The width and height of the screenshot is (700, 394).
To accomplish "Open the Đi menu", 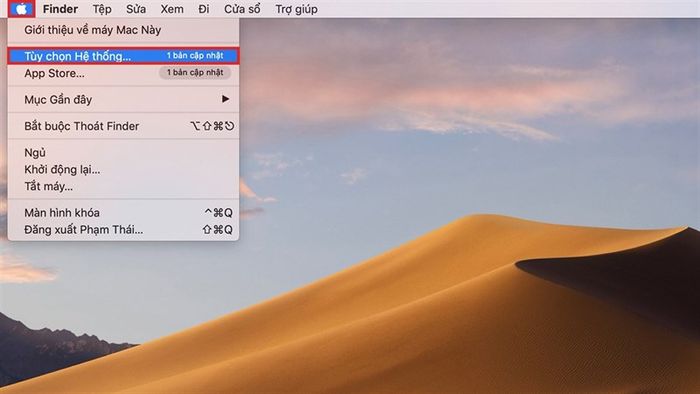I will (x=204, y=9).
